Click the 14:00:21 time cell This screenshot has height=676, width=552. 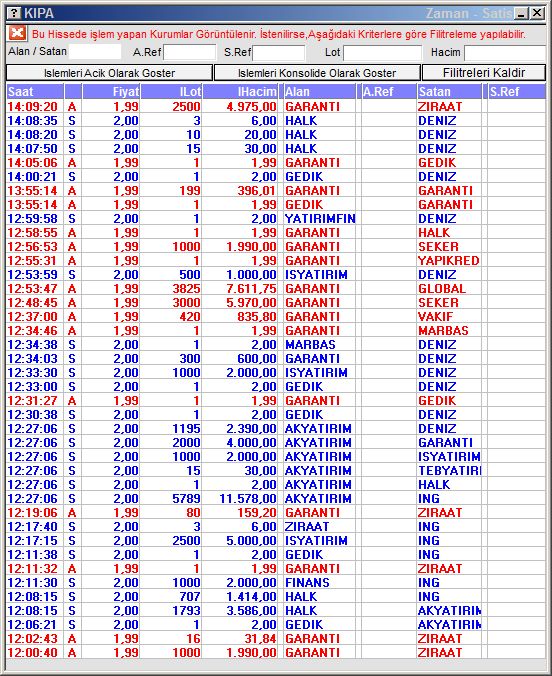click(33, 177)
